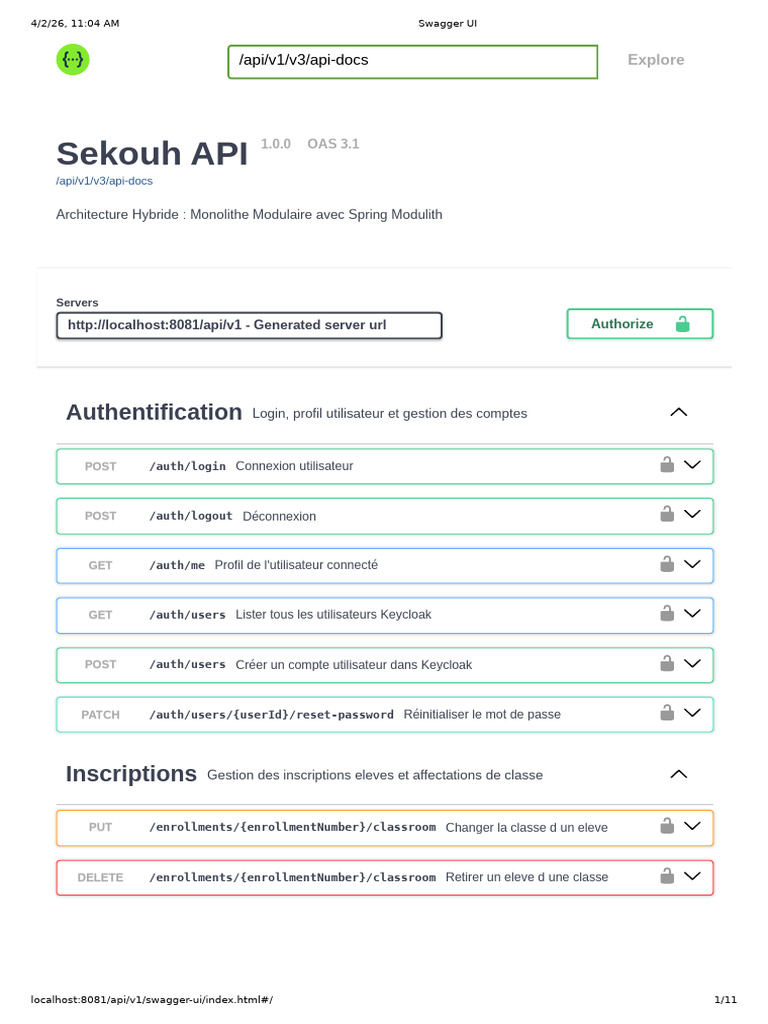Expand the POST /auth/login operation chevron

point(692,464)
